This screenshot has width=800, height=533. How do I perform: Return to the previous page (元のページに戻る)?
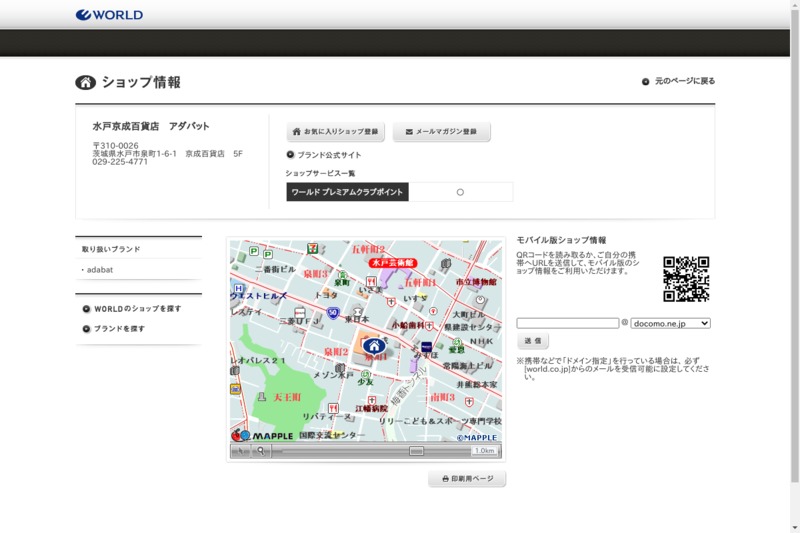click(678, 81)
